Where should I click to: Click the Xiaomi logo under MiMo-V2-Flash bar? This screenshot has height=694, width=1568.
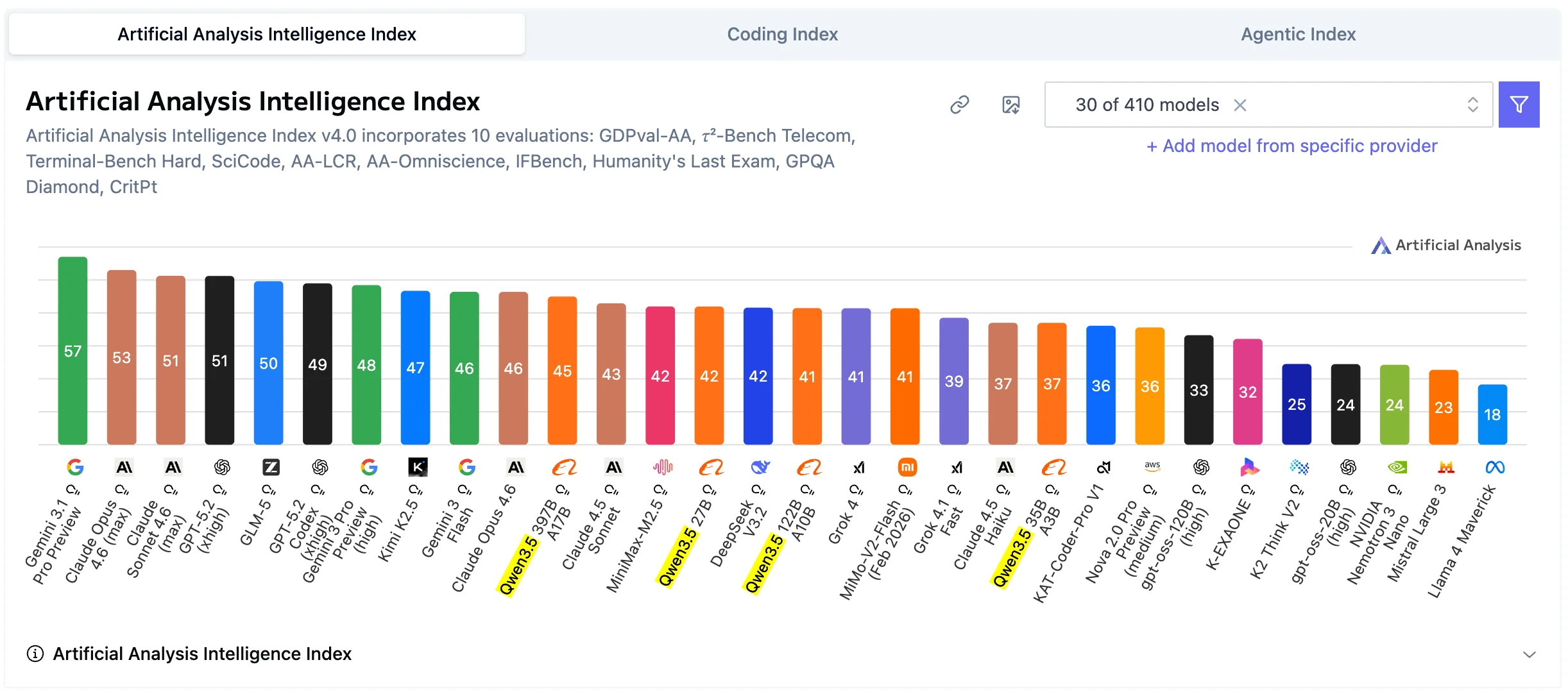pos(907,468)
